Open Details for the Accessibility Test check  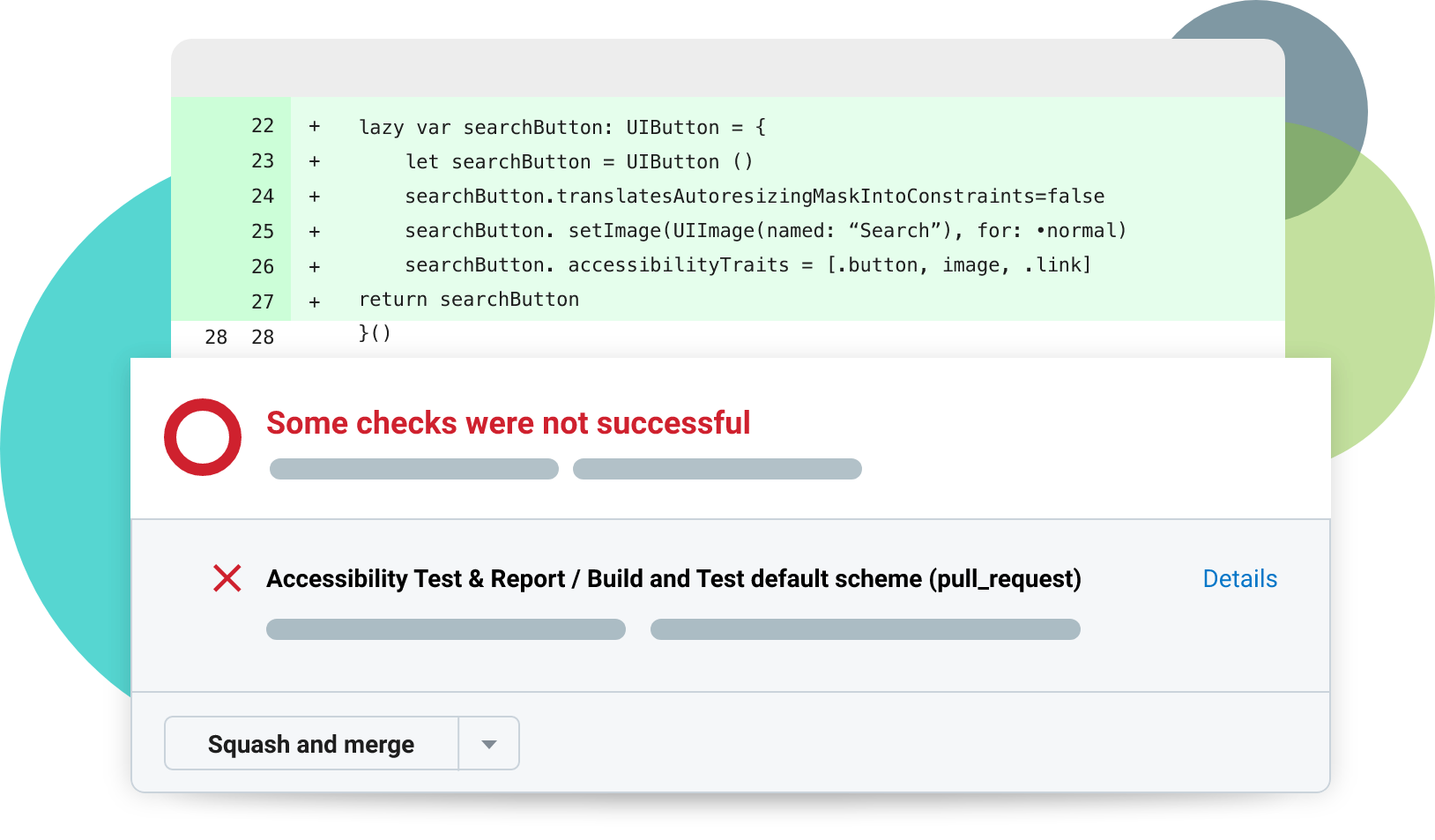click(x=1239, y=578)
